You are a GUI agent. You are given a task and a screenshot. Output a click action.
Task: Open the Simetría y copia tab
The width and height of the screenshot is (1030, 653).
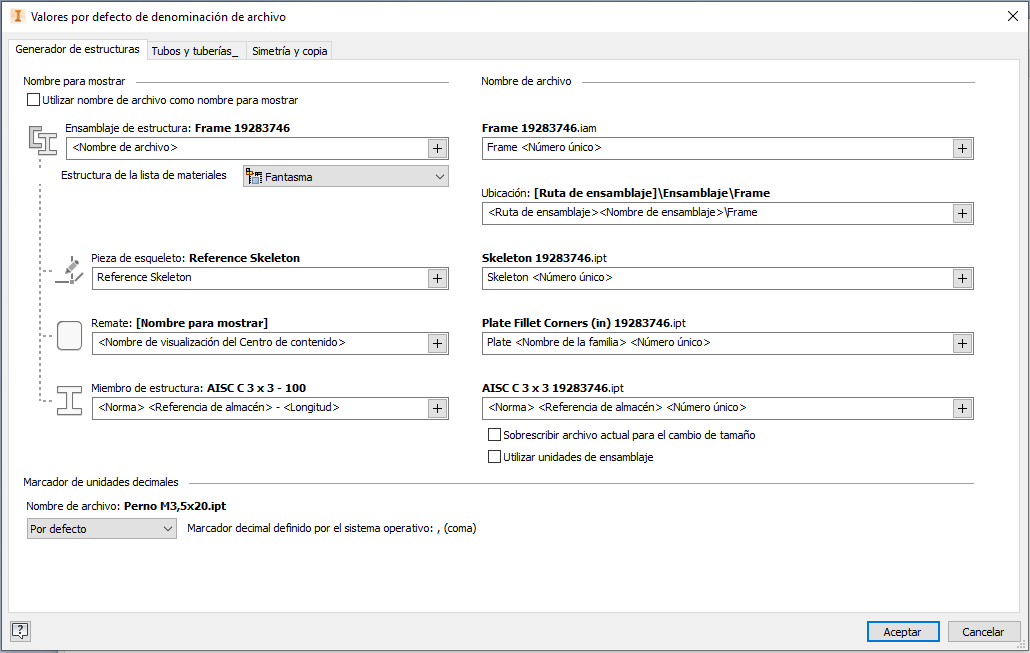(290, 51)
